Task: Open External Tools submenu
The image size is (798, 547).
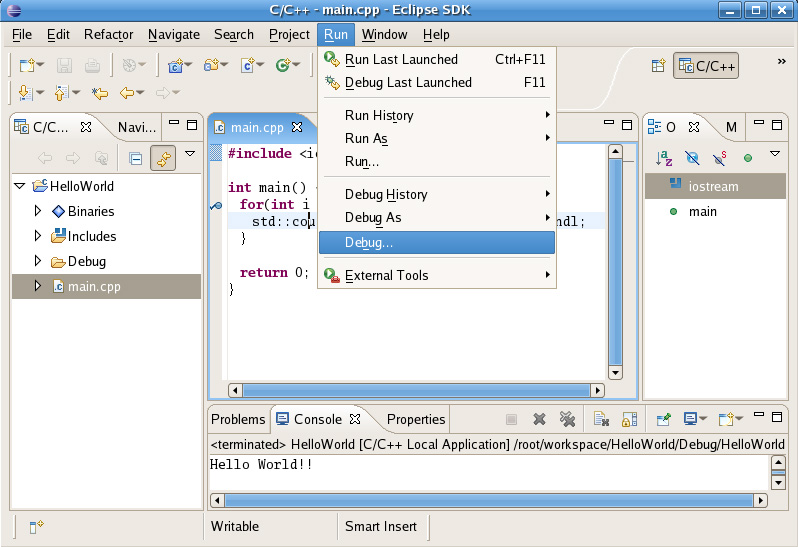Action: 437,275
